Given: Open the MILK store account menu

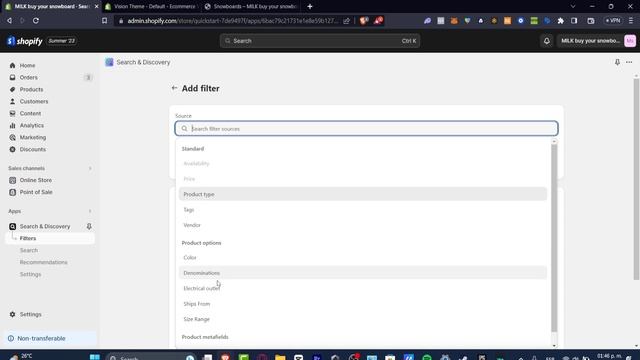Looking at the screenshot, I should click(597, 41).
